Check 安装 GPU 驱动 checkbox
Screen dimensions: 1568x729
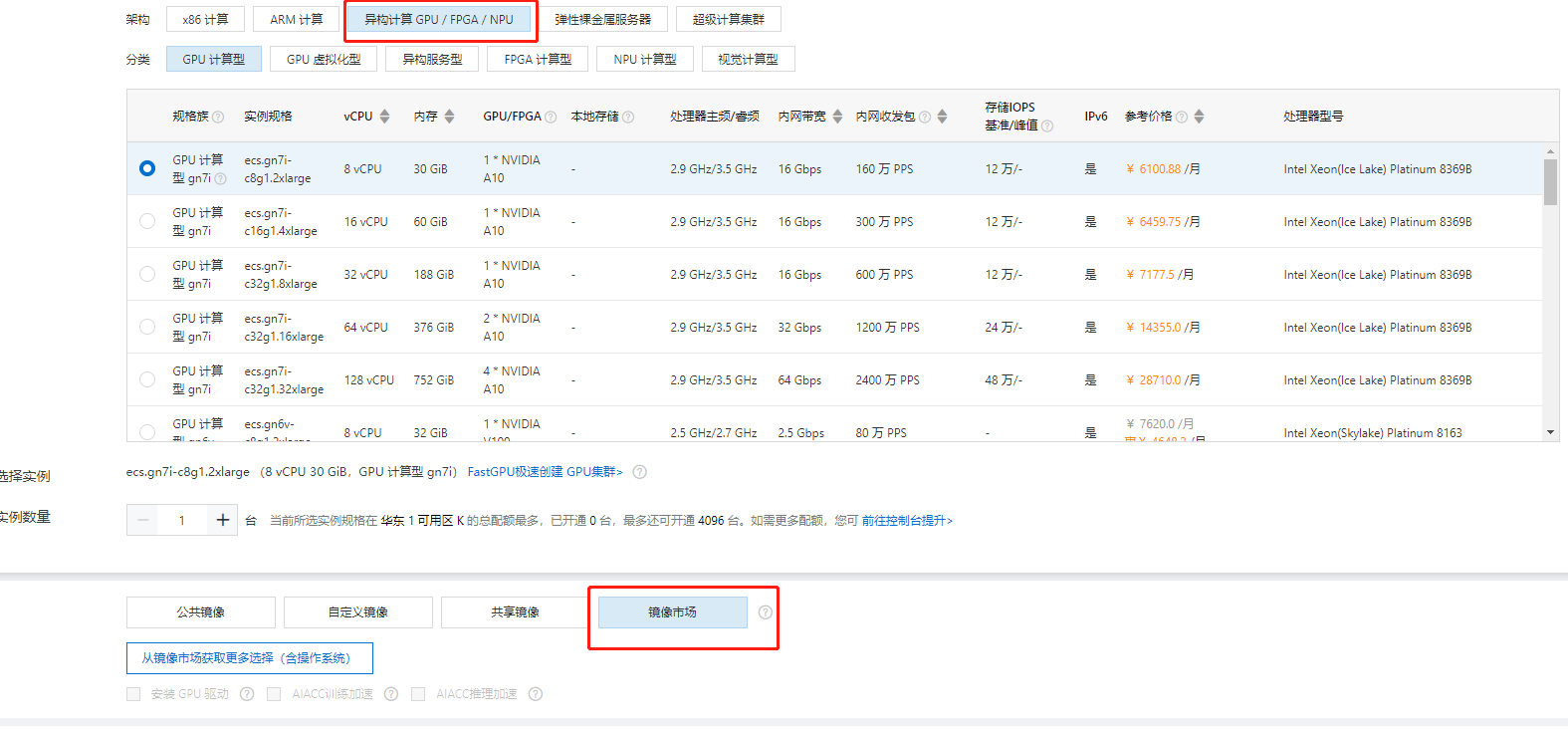point(133,694)
